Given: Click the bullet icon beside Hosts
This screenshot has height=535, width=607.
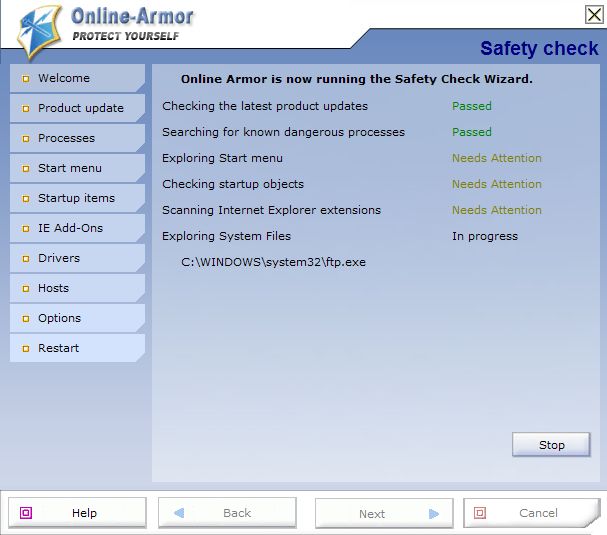Looking at the screenshot, I should pyautogui.click(x=26, y=288).
